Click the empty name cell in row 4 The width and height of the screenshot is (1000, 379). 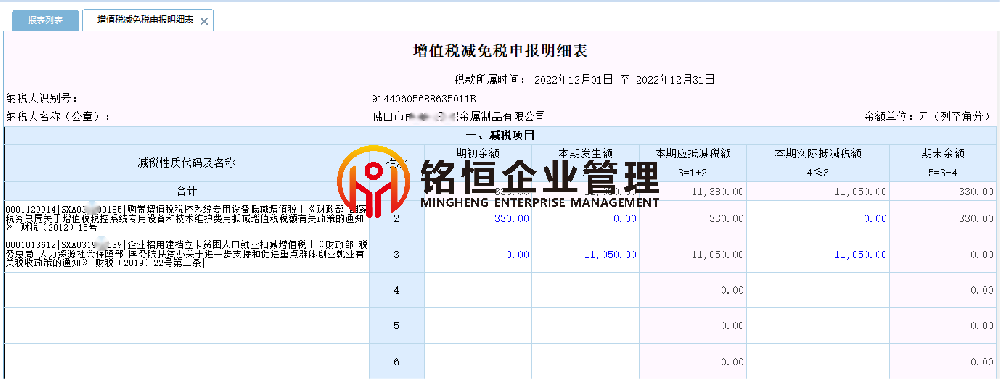point(186,290)
